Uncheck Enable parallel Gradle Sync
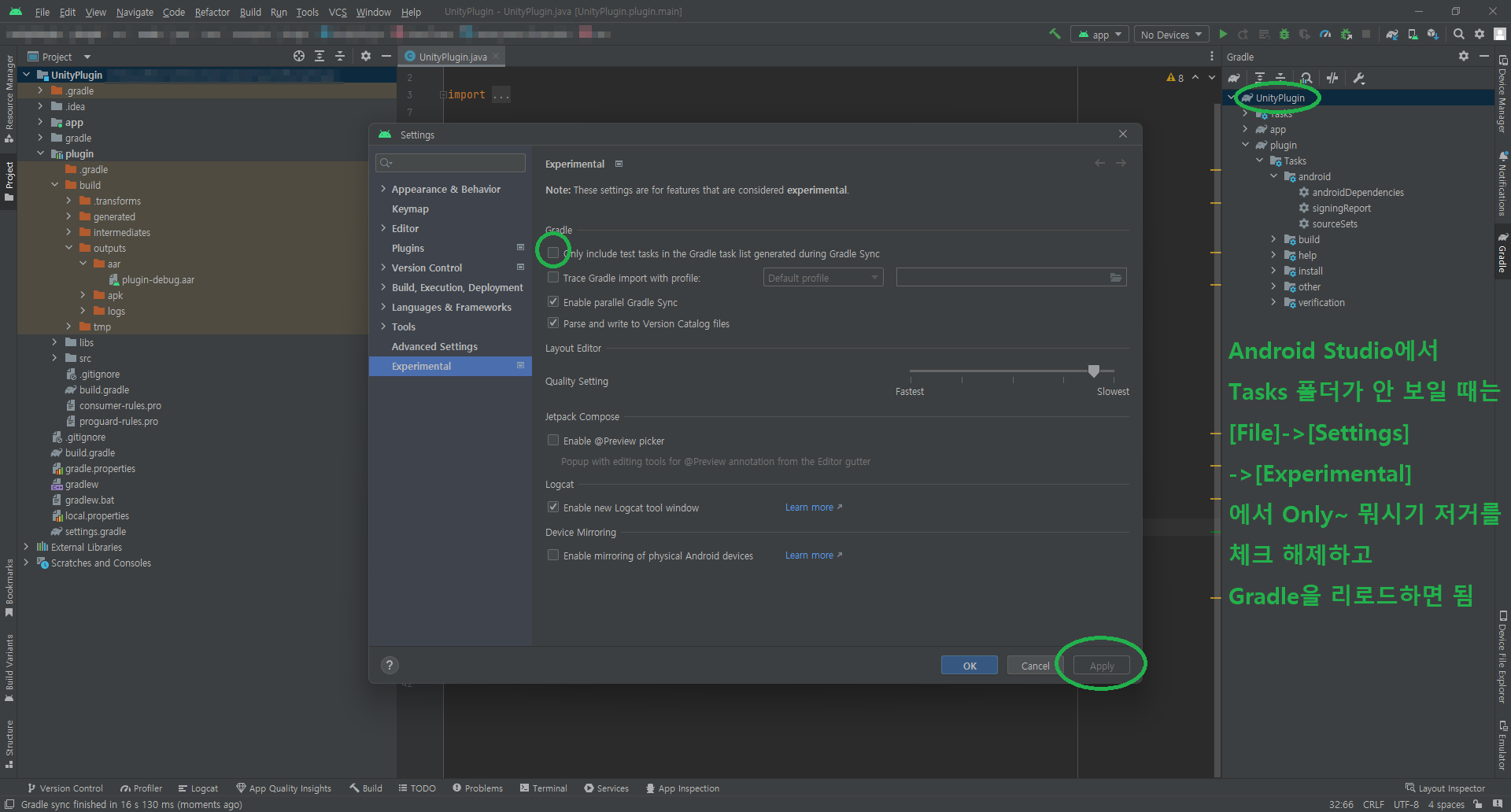 (553, 301)
